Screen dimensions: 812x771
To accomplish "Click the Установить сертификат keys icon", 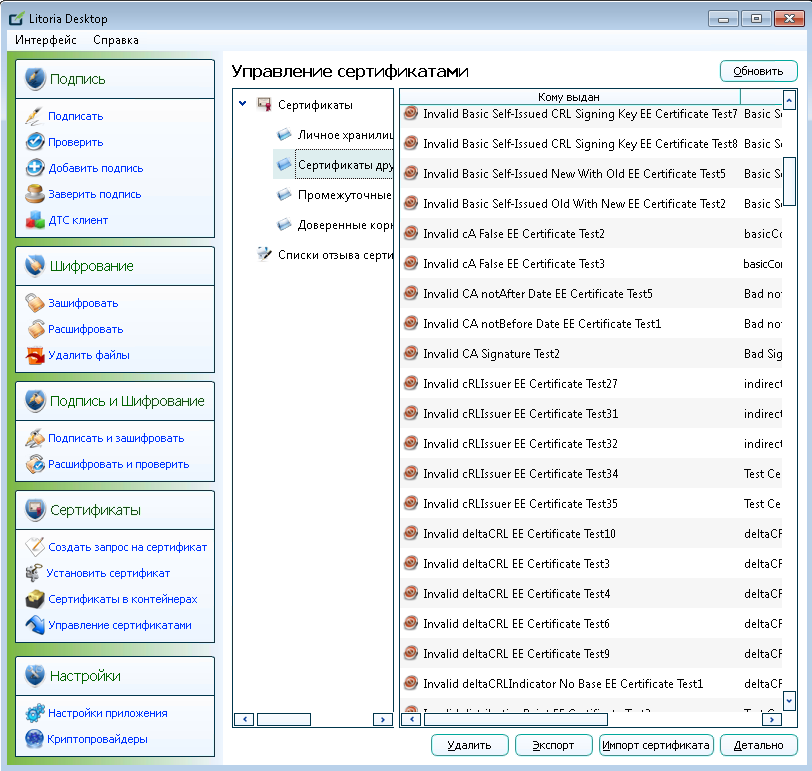I will coord(34,573).
